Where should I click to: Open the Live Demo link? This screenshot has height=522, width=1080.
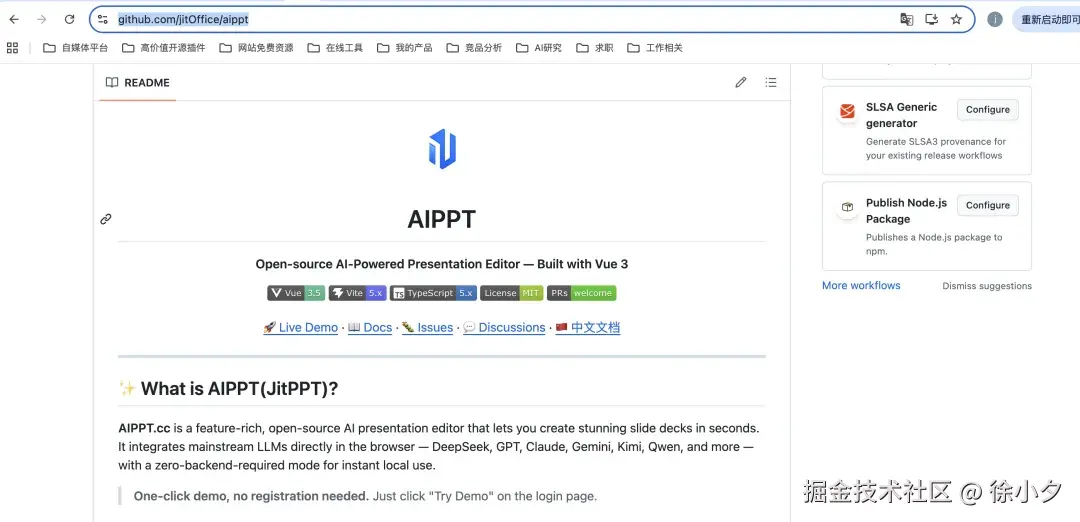(301, 328)
